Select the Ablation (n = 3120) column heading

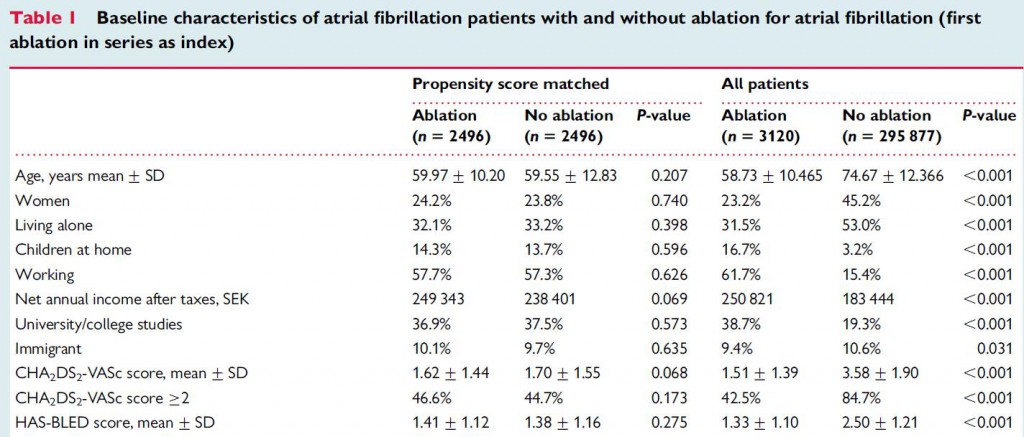(x=759, y=125)
